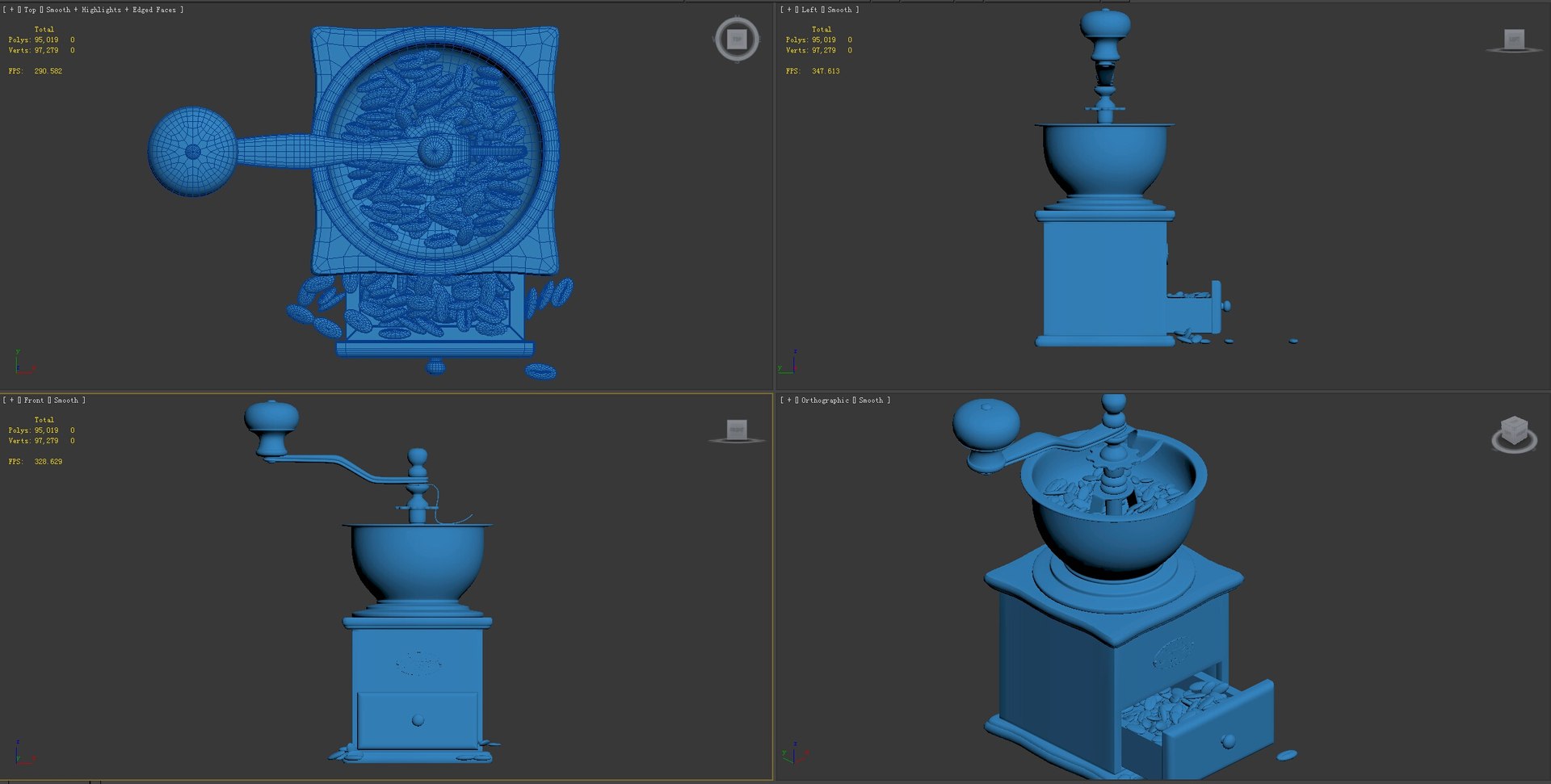
Task: Click the ViewCube in the Top viewport
Action: click(x=737, y=39)
